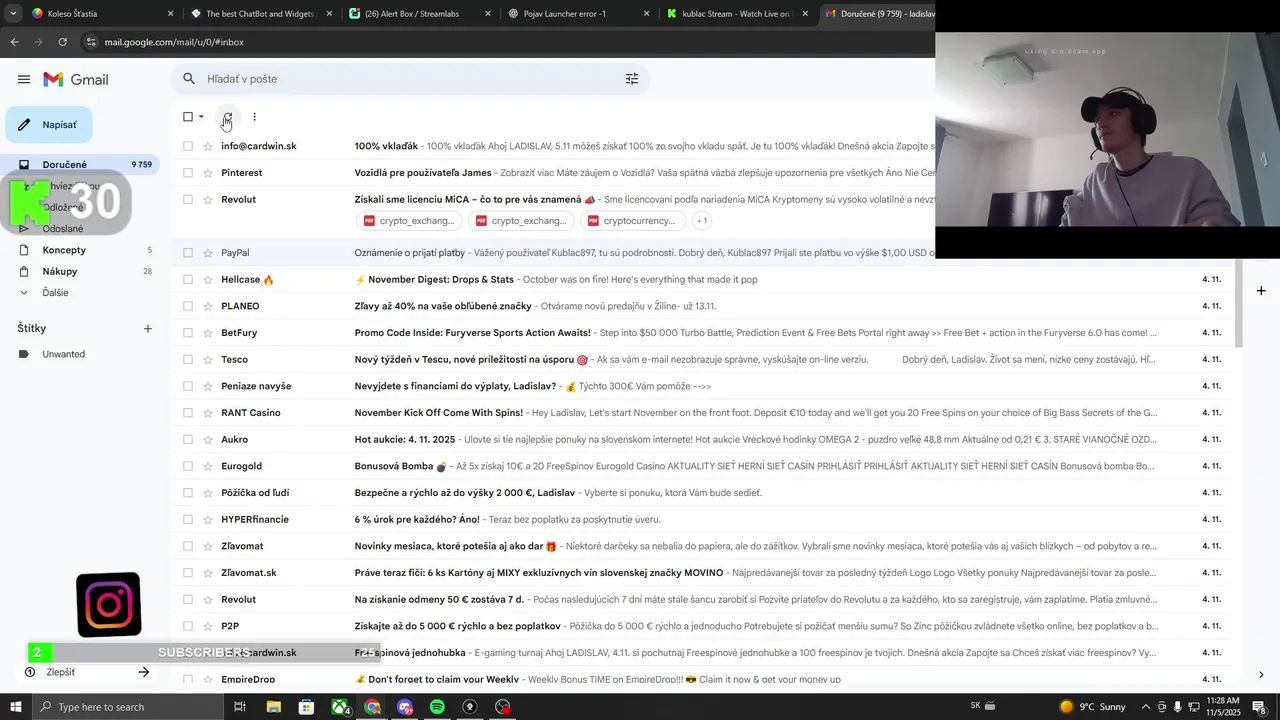Refresh the inbox with the refresh icon

coord(228,117)
